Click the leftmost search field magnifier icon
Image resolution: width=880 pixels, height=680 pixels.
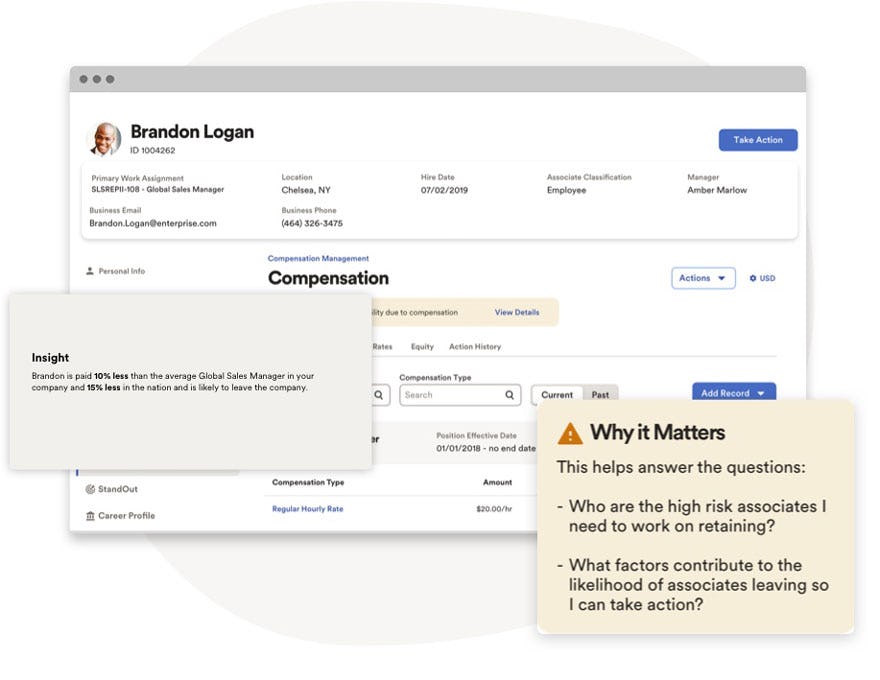pos(377,395)
